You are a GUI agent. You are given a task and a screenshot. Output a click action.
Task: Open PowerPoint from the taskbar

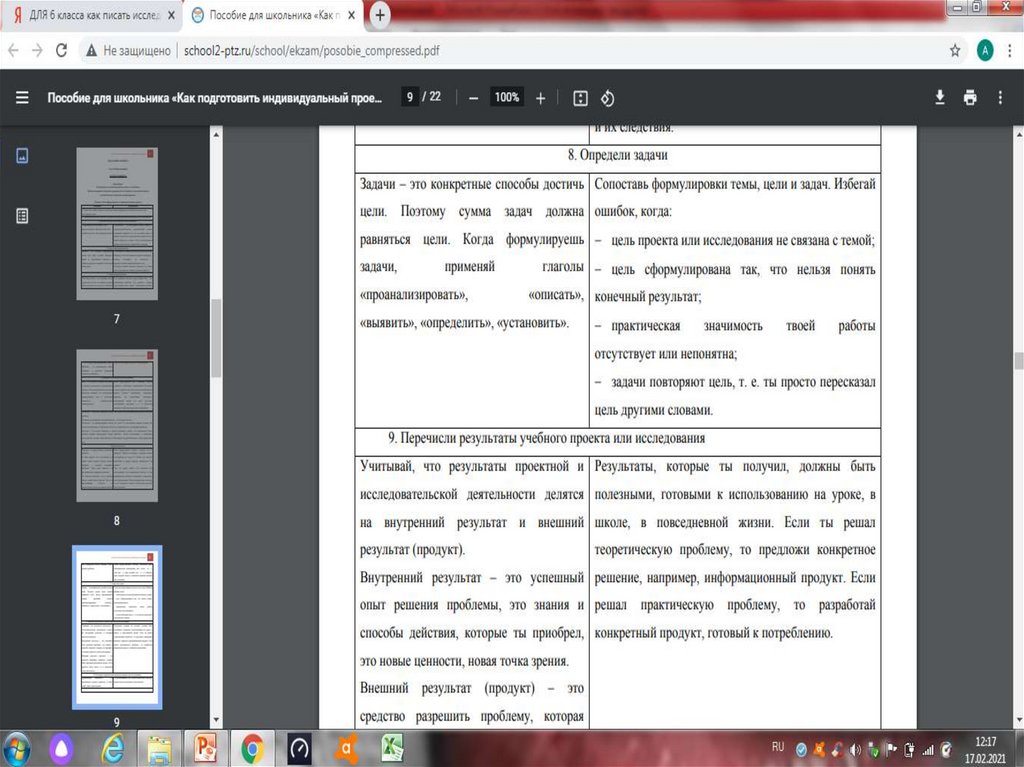point(207,747)
